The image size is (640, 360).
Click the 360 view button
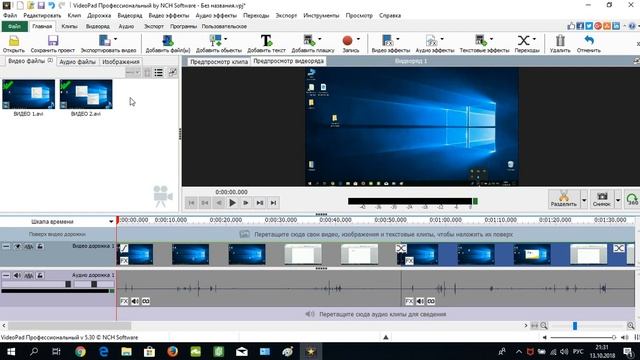click(632, 199)
